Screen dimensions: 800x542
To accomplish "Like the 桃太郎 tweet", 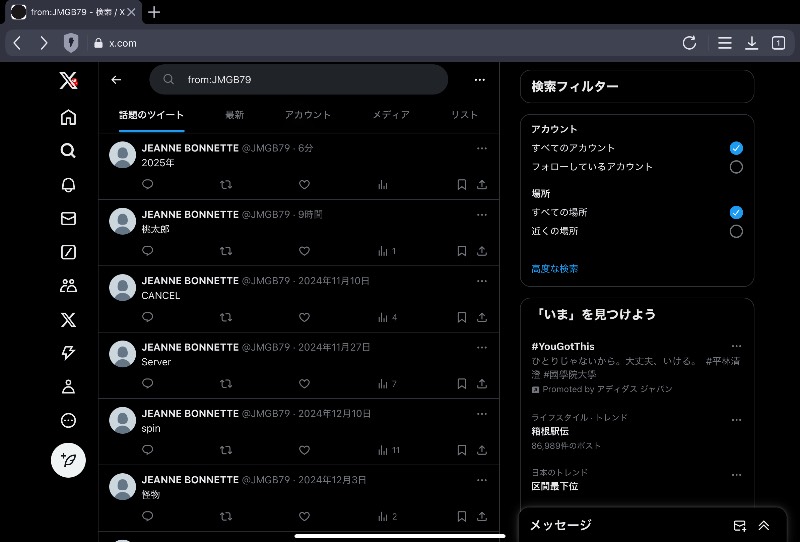I will 304,251.
